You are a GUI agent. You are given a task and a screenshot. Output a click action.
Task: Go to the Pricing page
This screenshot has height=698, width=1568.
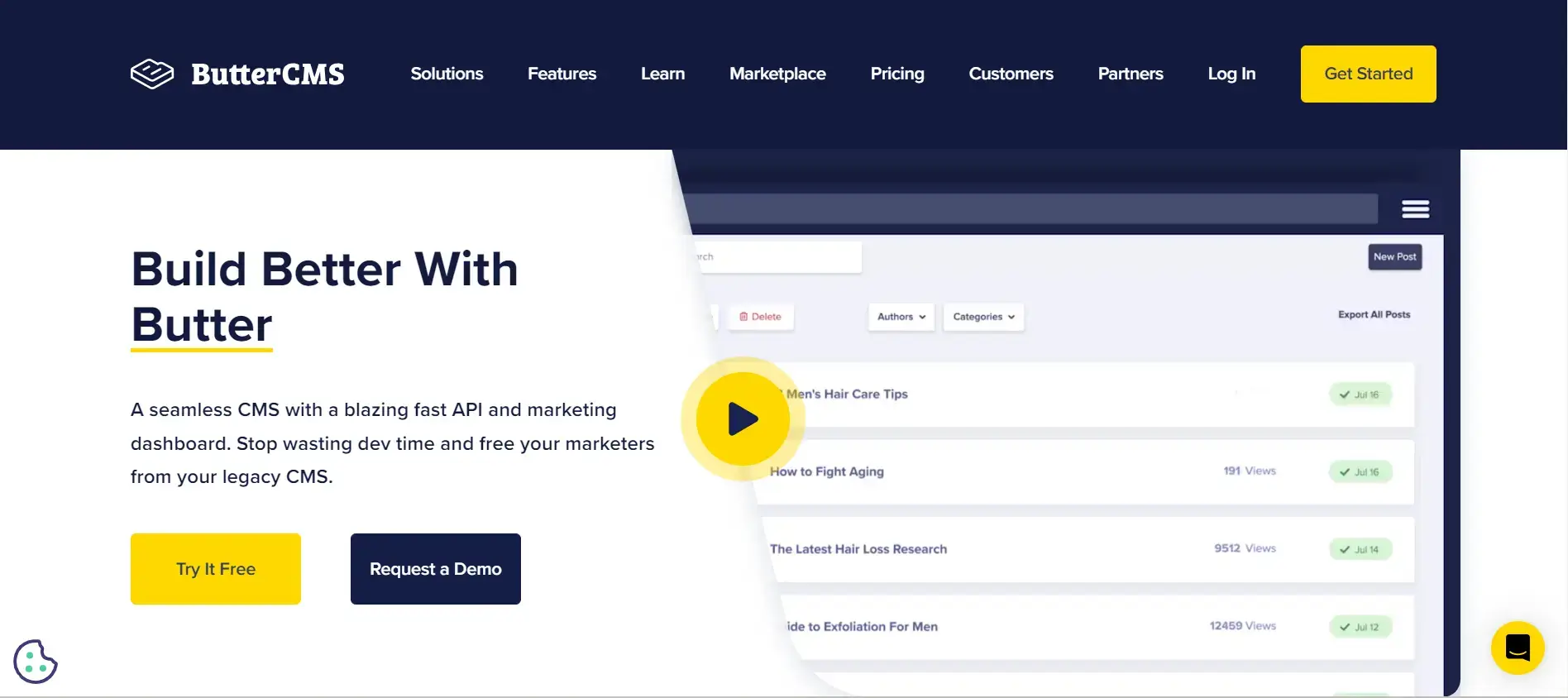point(897,74)
